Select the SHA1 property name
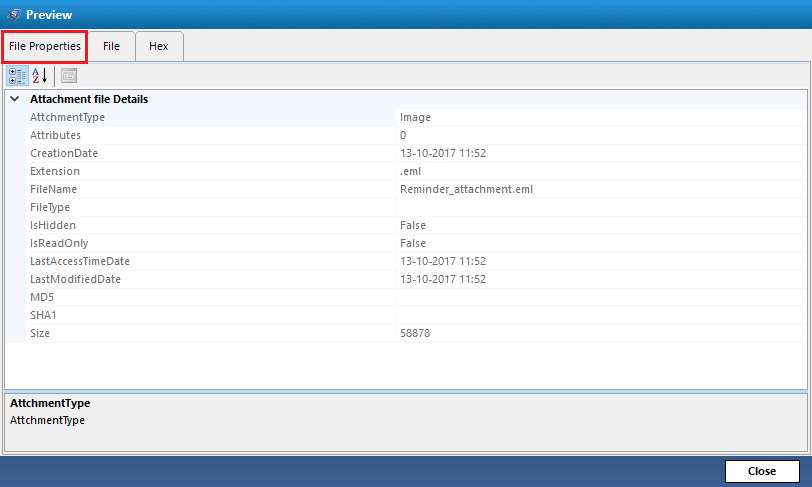Screen dimensions: 812x487 [43, 315]
